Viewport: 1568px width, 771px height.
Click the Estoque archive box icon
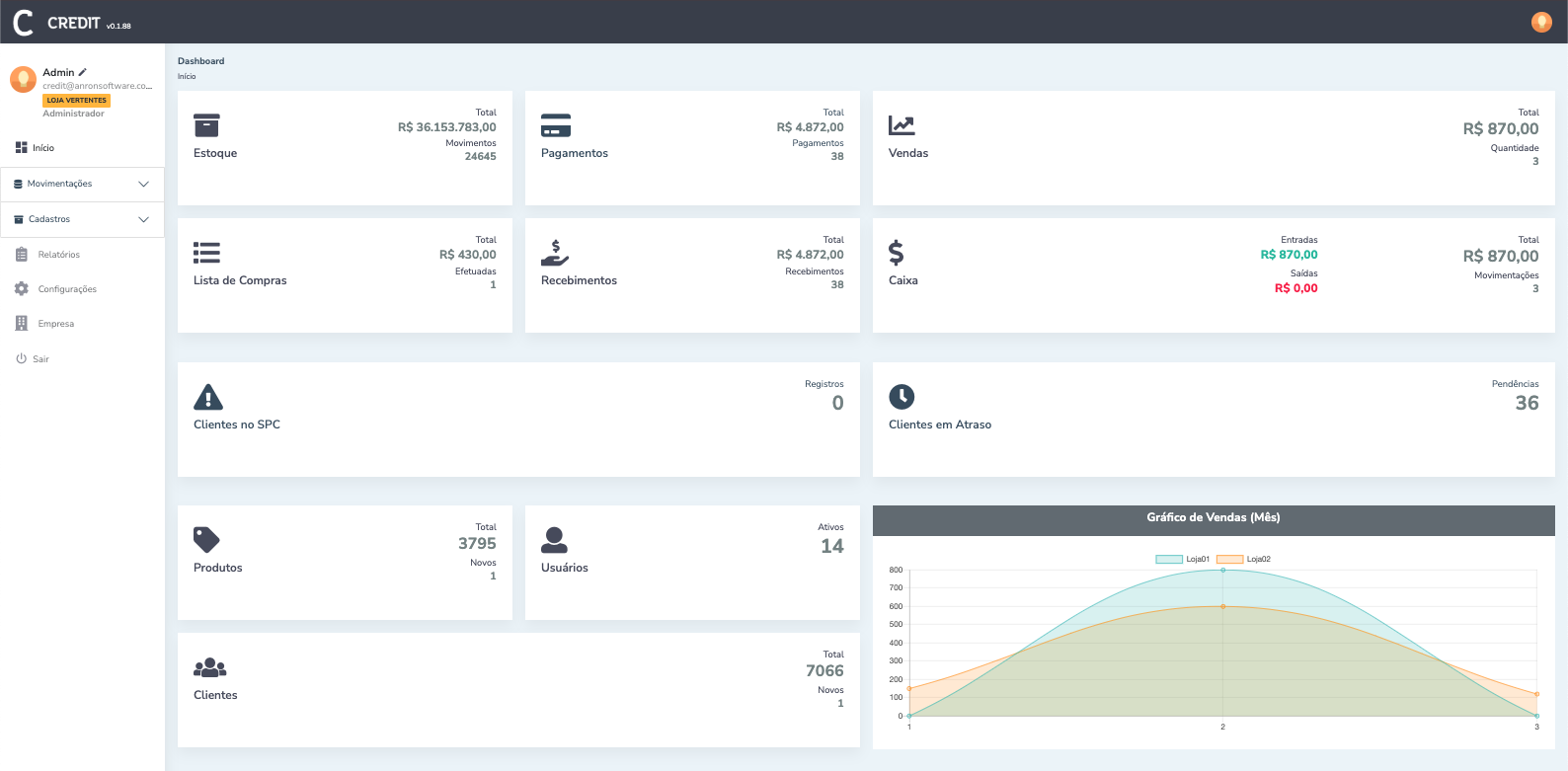[x=206, y=125]
